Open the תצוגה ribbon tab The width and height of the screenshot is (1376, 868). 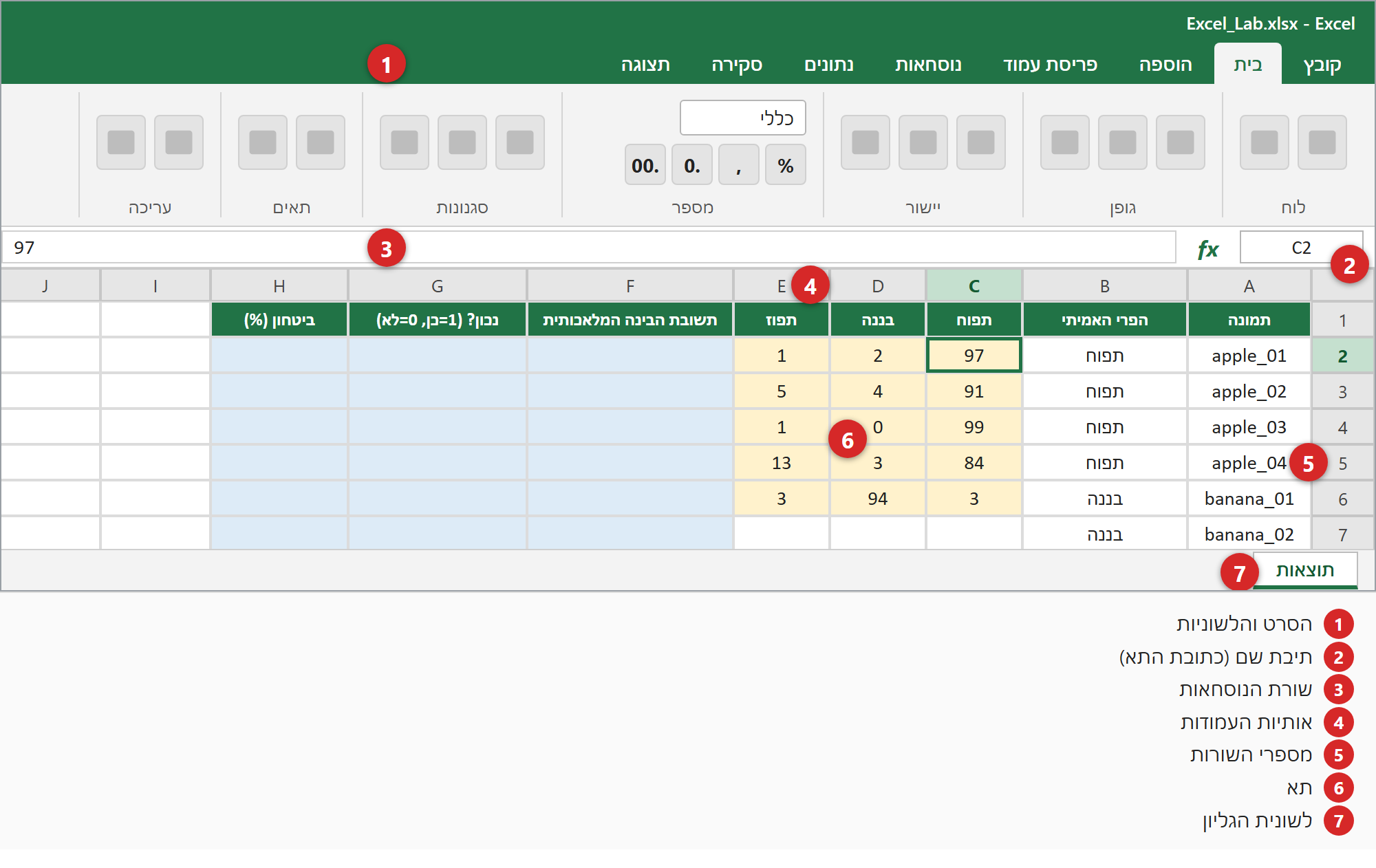click(645, 65)
